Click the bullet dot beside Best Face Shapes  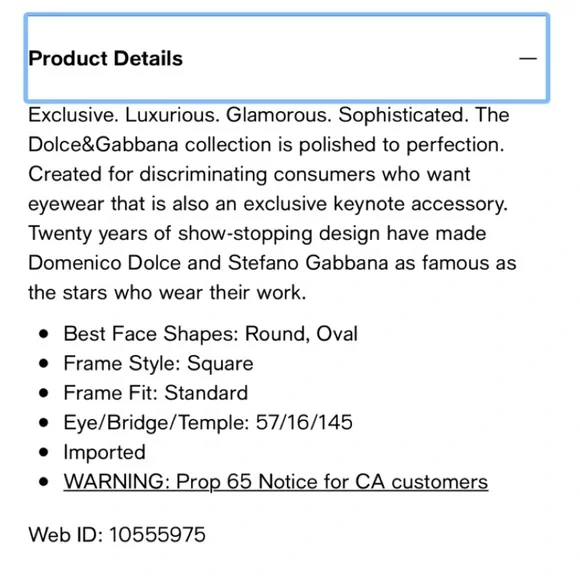click(x=44, y=334)
